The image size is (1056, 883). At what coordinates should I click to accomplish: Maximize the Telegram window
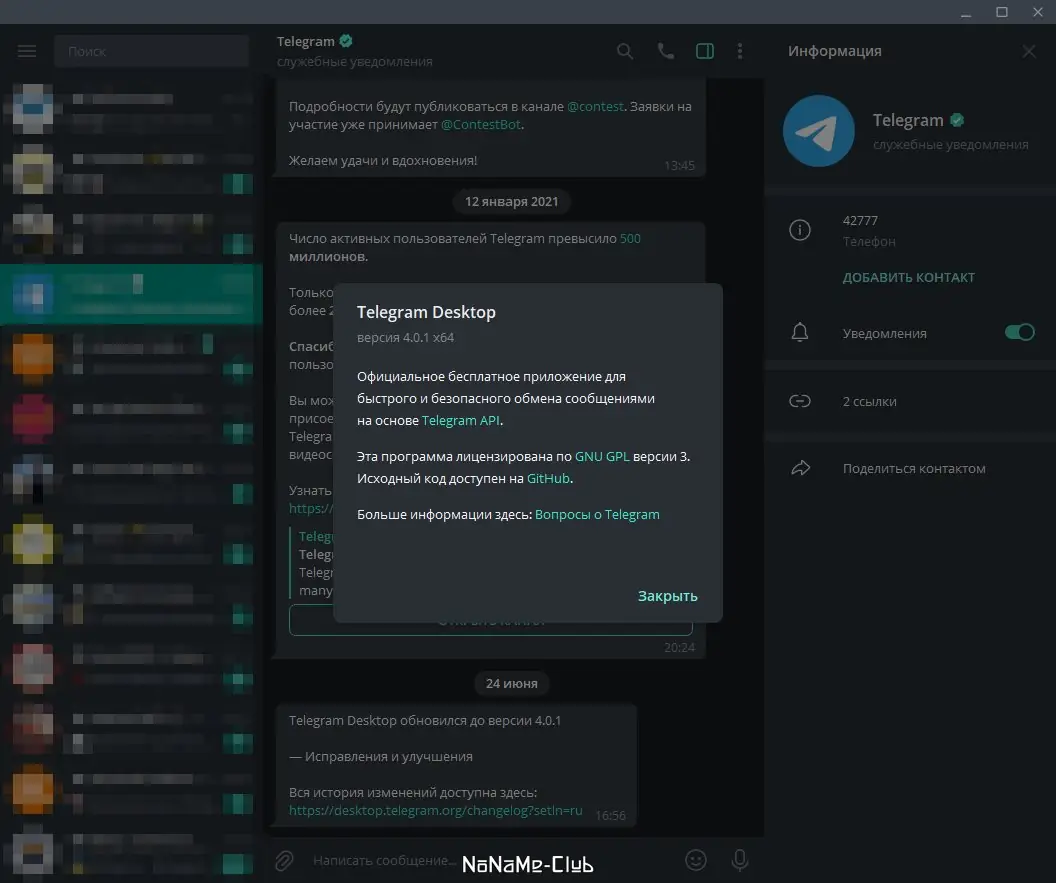coord(1001,12)
